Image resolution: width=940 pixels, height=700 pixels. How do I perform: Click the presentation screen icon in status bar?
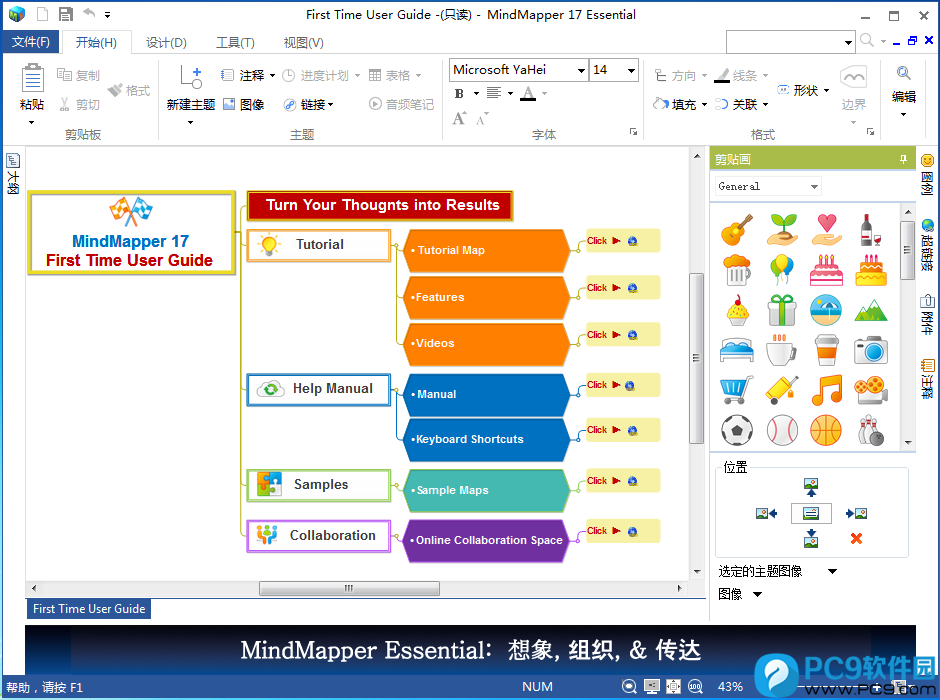[x=652, y=687]
